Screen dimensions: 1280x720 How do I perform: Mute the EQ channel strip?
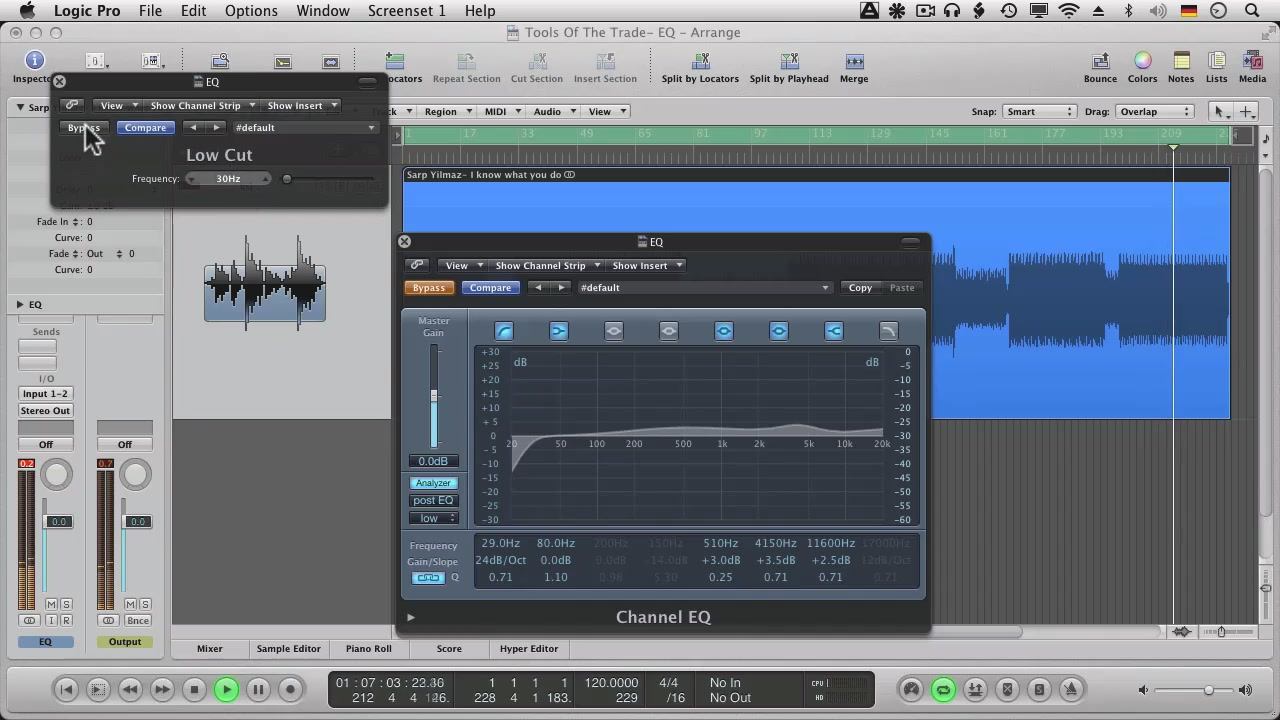[51, 604]
